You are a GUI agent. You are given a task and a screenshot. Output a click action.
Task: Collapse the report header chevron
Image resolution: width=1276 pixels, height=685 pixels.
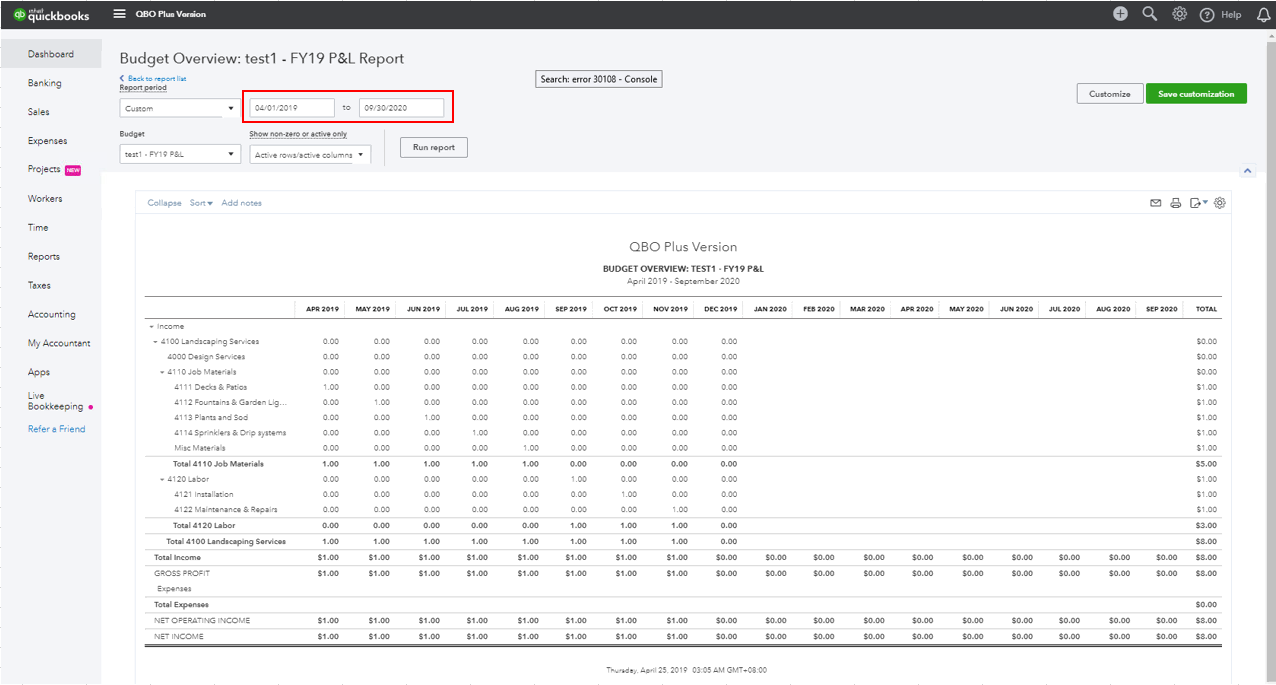[x=1247, y=171]
